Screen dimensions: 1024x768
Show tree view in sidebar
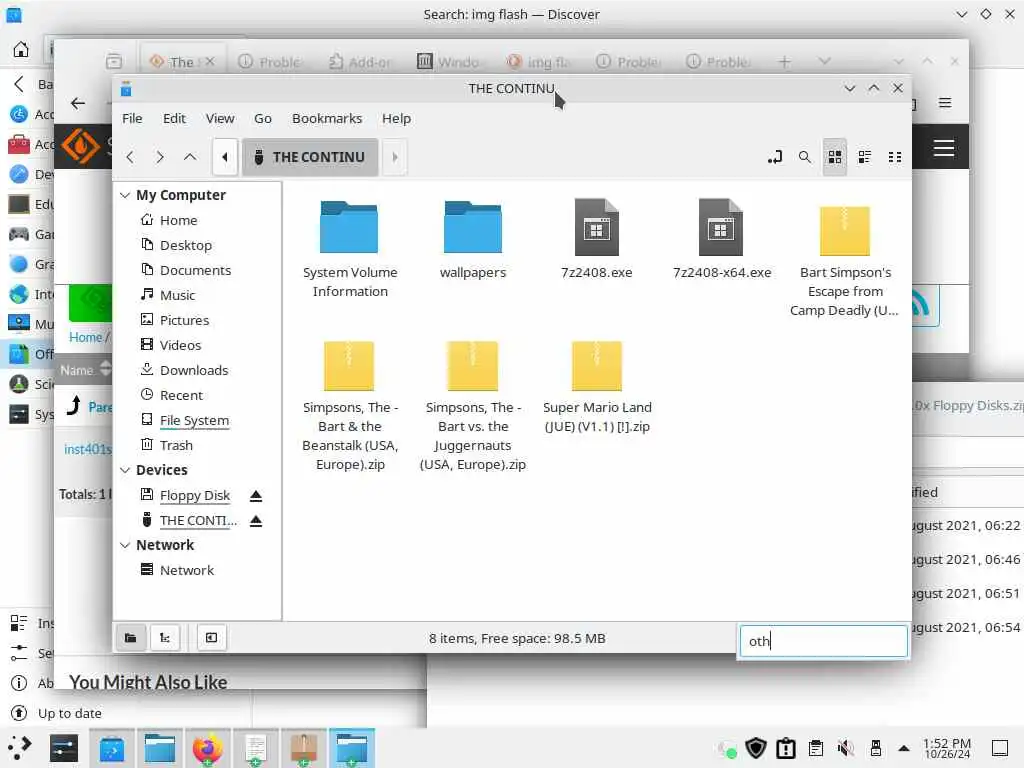[165, 637]
